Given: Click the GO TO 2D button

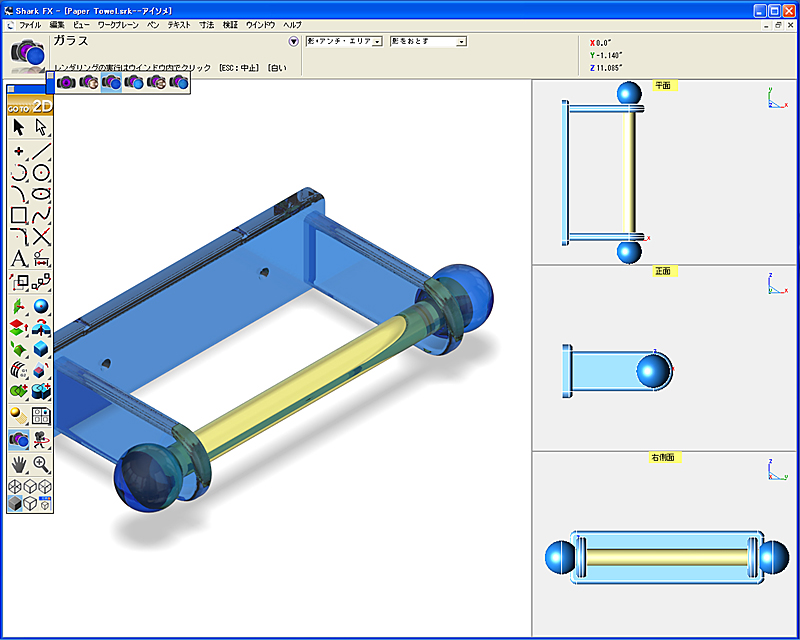Looking at the screenshot, I should (x=29, y=106).
